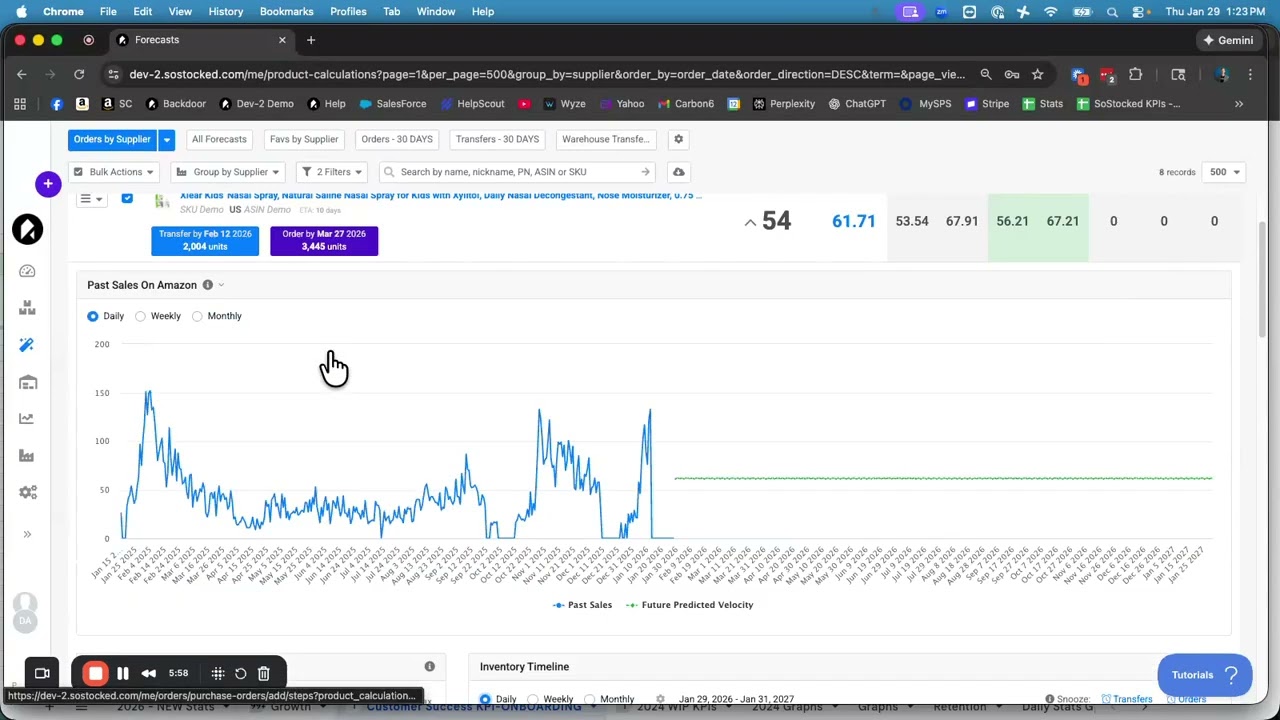1280x720 pixels.
Task: Switch to the Orders - 30 DAYS view
Action: coord(397,139)
